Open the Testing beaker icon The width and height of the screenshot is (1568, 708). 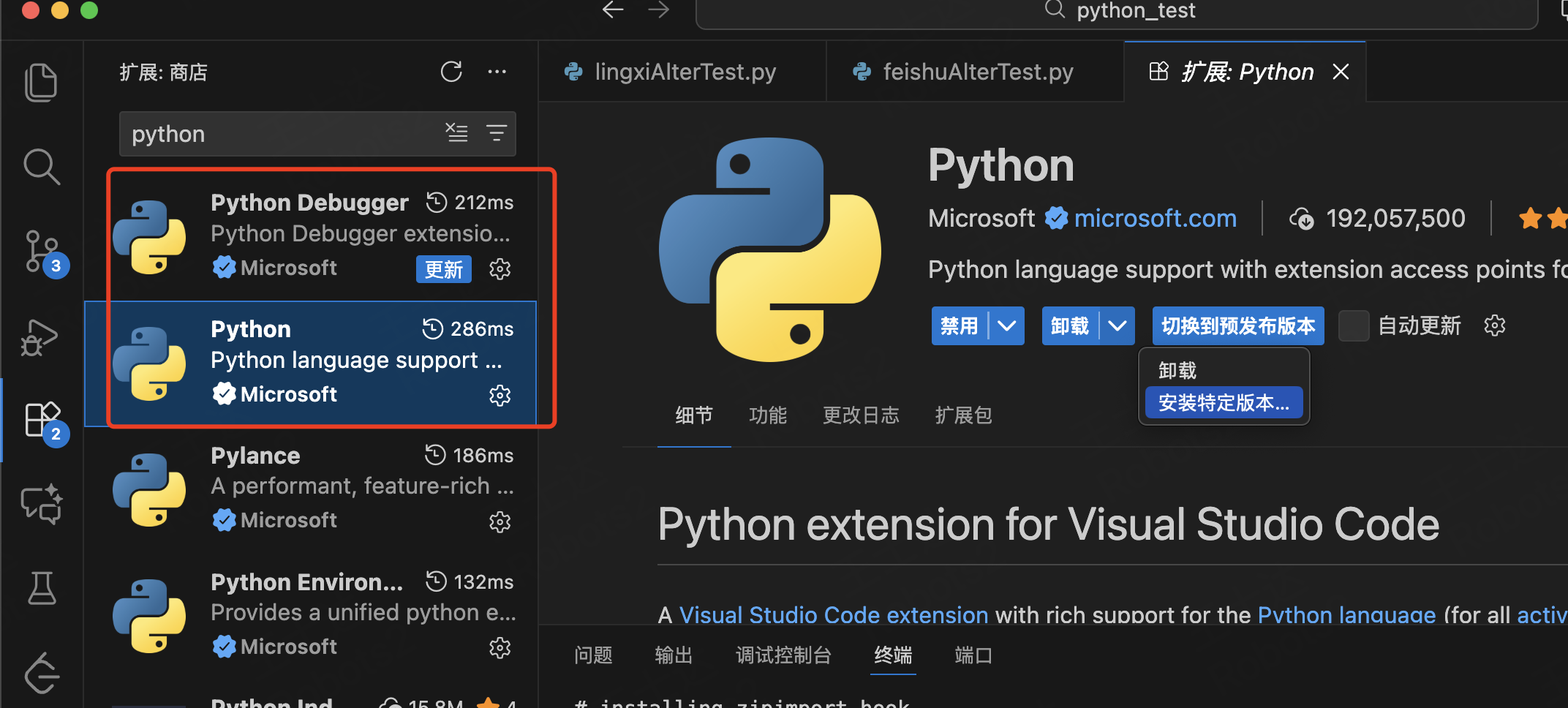tap(42, 589)
